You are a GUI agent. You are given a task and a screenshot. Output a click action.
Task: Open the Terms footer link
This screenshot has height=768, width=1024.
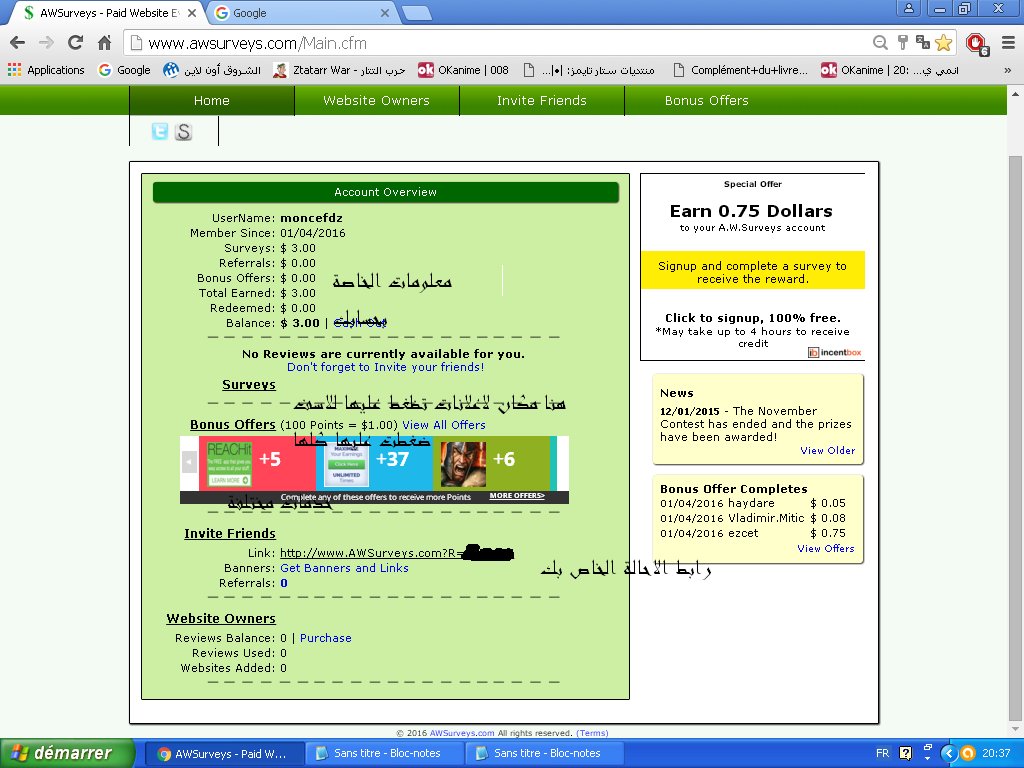(x=592, y=733)
